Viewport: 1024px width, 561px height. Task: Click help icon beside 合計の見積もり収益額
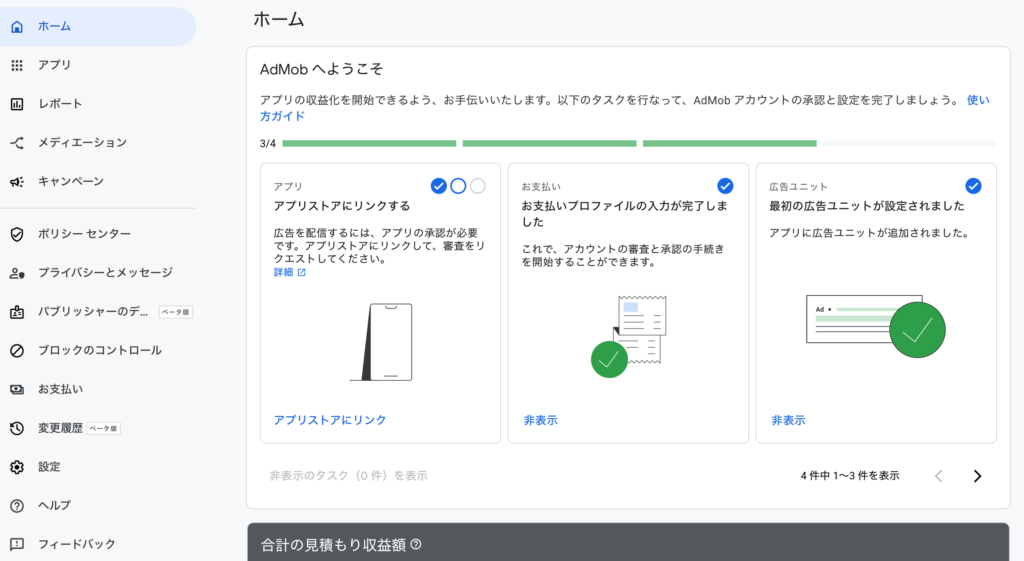(x=416, y=545)
